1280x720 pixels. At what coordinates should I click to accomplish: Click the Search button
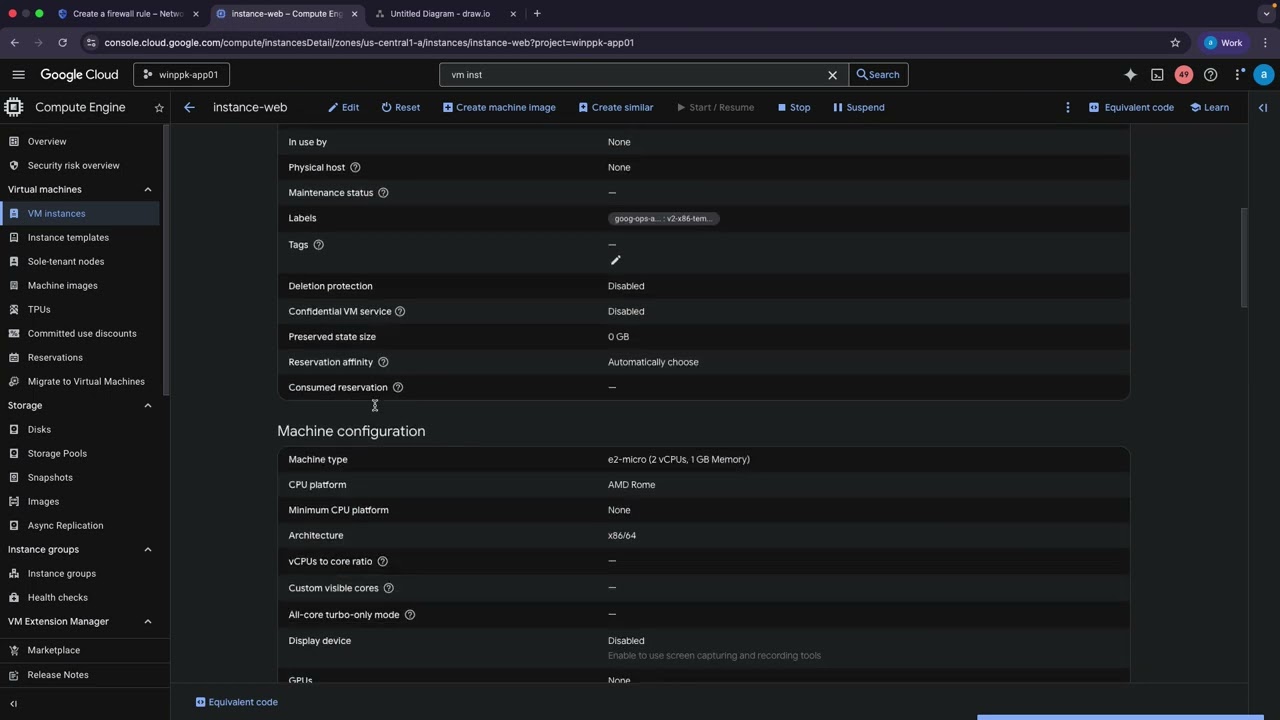pyautogui.click(x=878, y=75)
